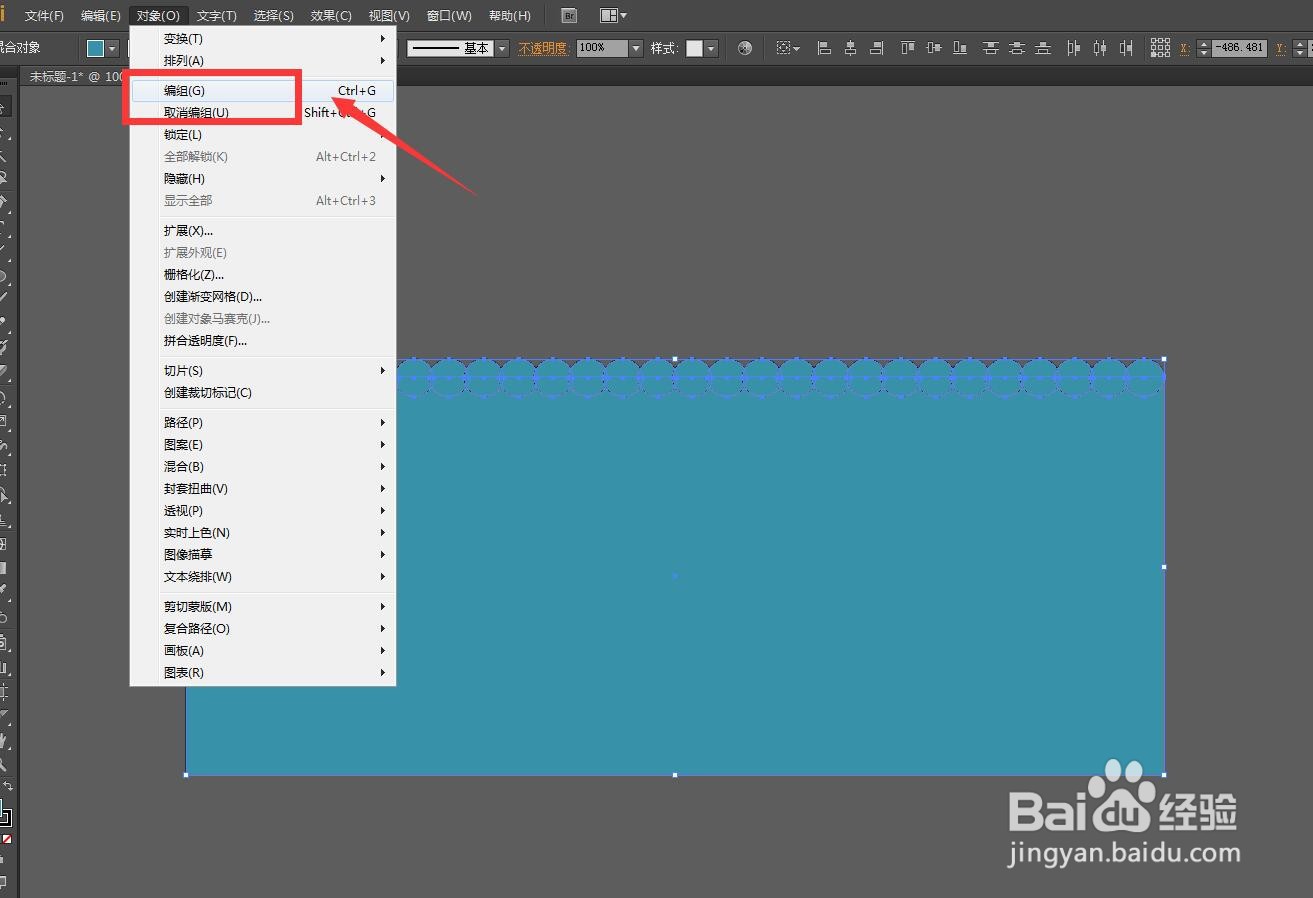This screenshot has width=1313, height=898.
Task: Click the orange X coordinate label link
Action: pos(1185,48)
